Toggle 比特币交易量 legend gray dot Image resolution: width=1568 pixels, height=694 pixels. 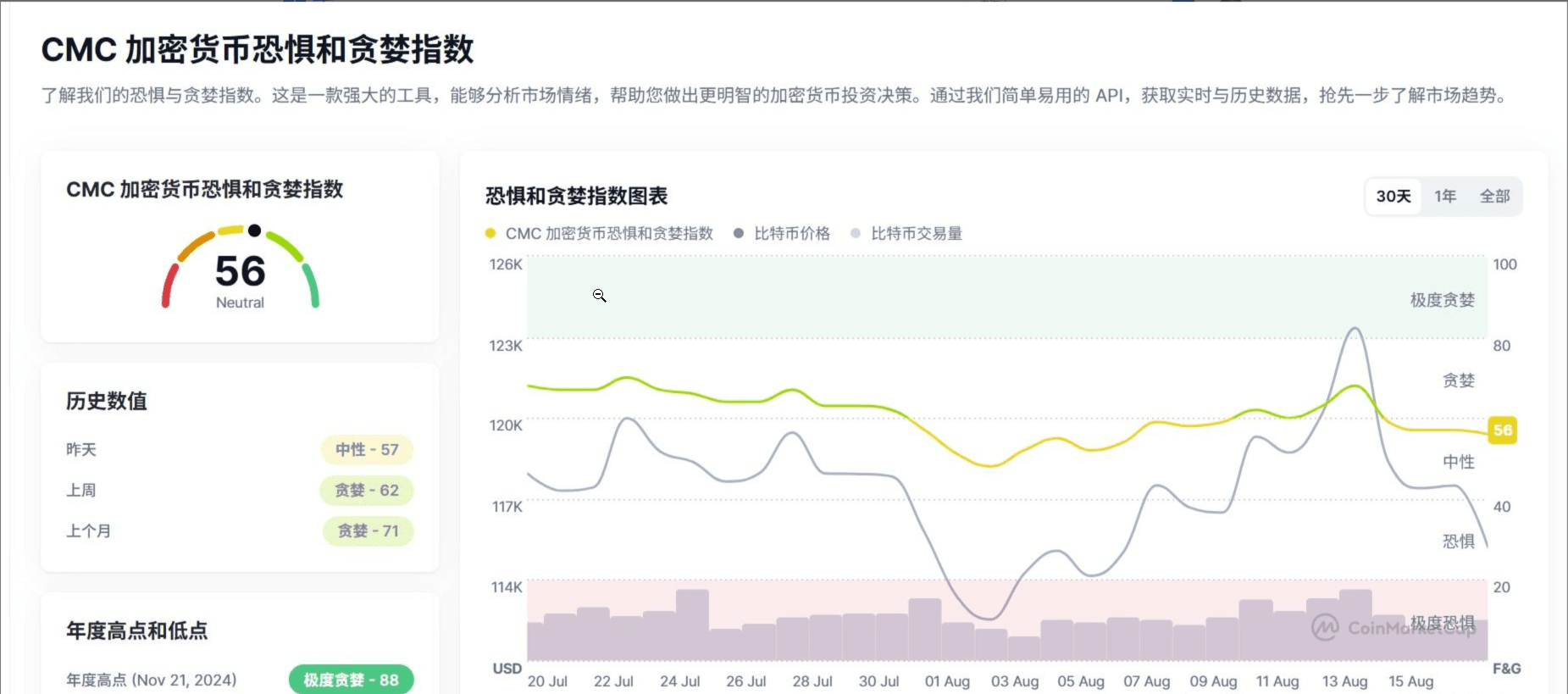(x=856, y=233)
